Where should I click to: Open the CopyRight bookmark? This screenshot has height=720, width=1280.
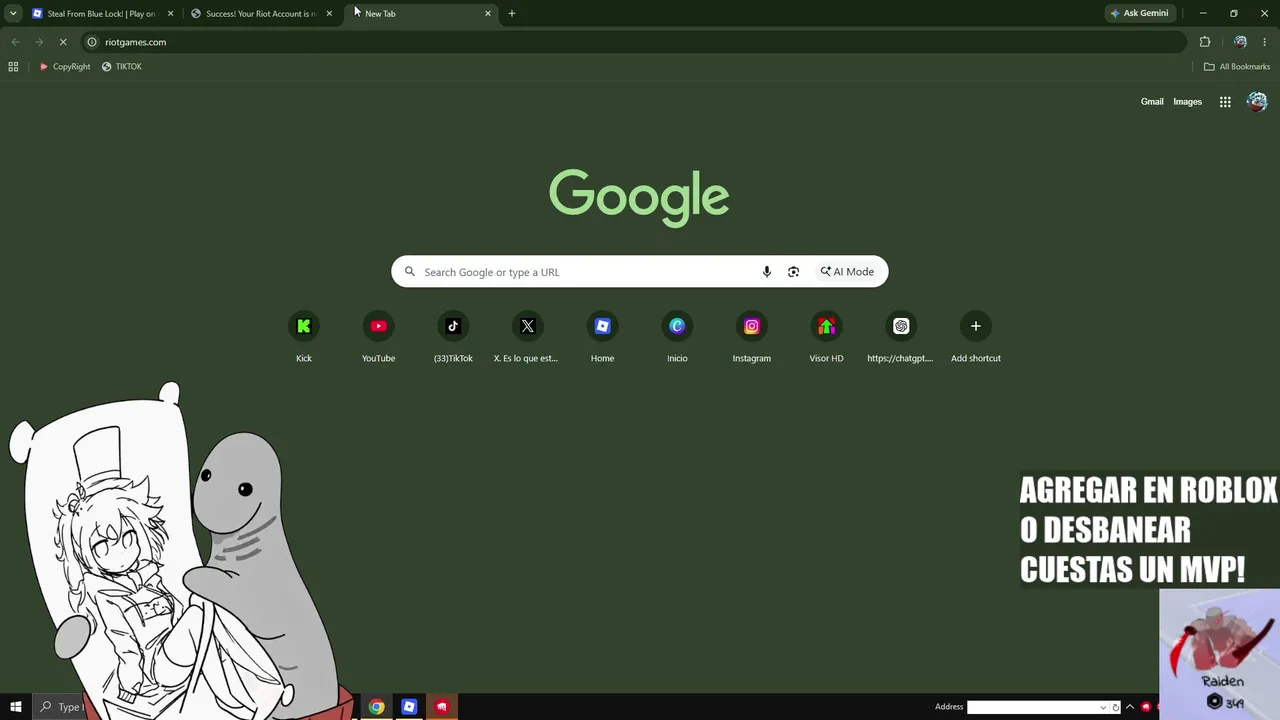64,67
